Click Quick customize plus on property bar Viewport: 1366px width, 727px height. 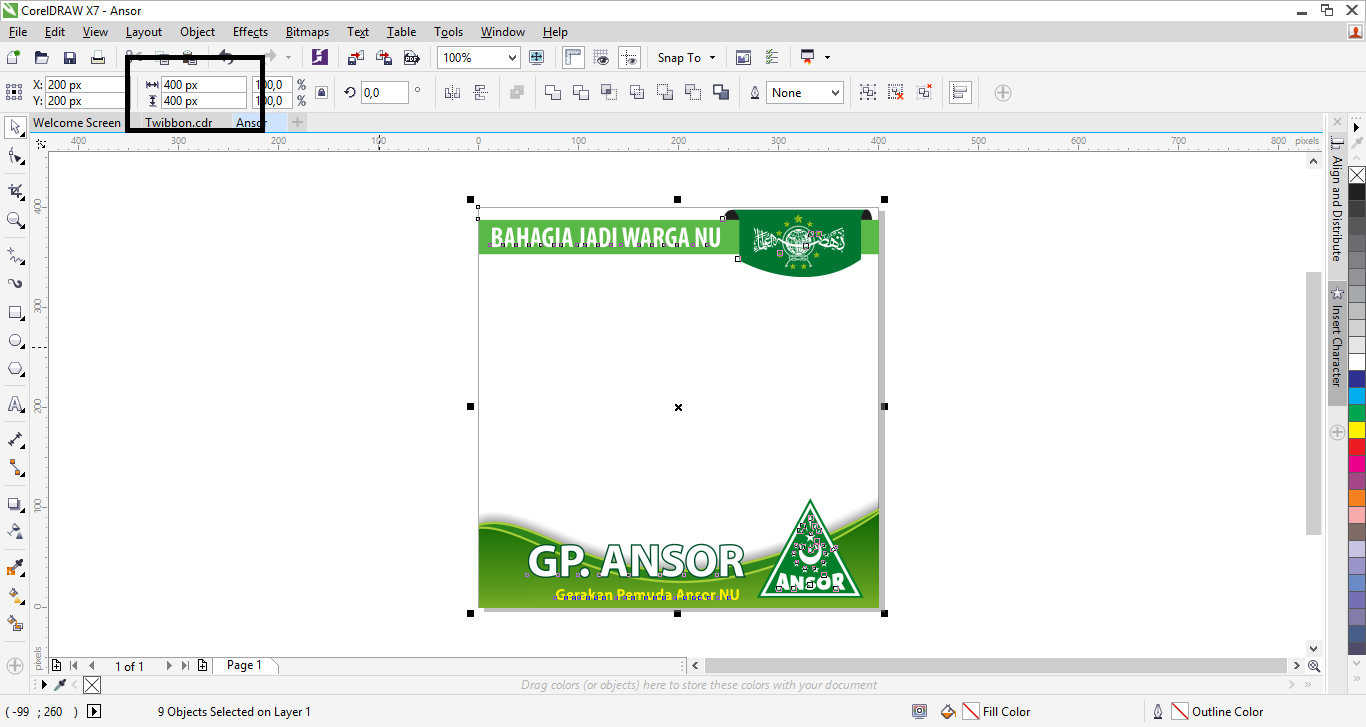tap(1003, 93)
